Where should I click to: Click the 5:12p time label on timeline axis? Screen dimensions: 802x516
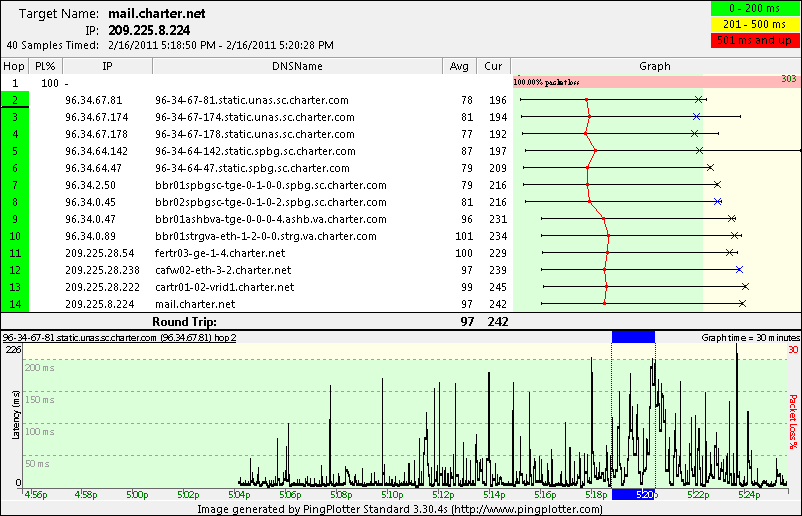444,495
